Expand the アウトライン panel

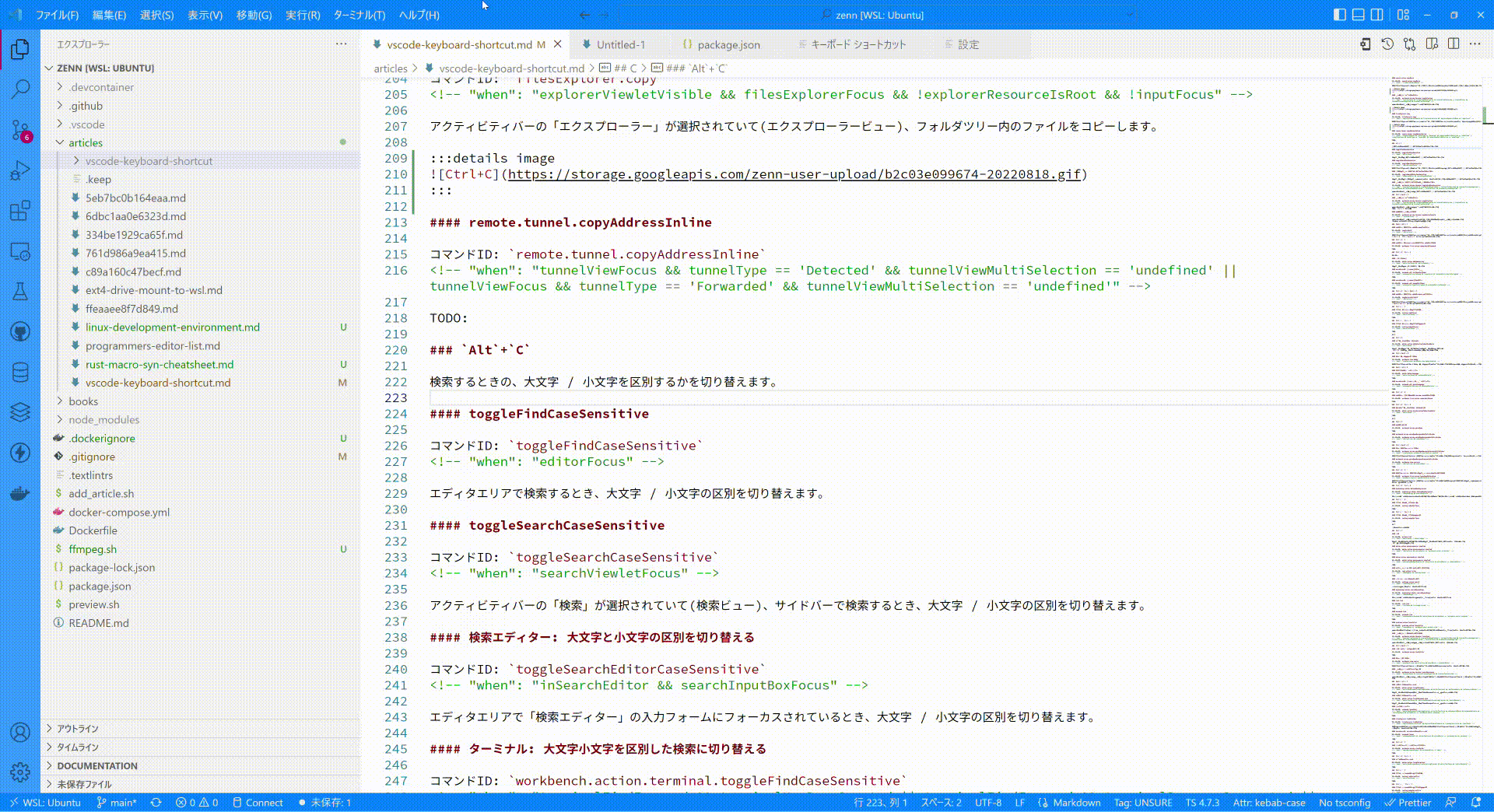click(x=201, y=729)
